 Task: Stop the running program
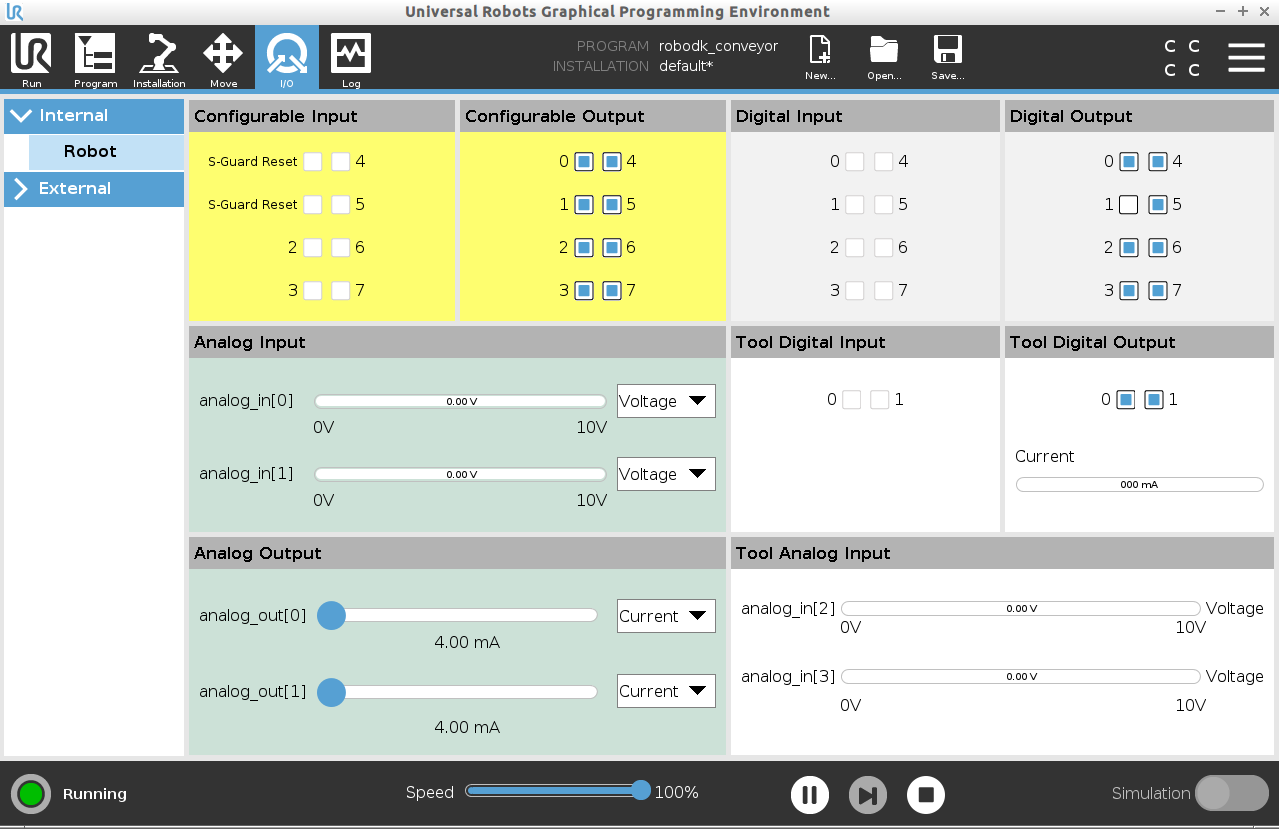926,795
